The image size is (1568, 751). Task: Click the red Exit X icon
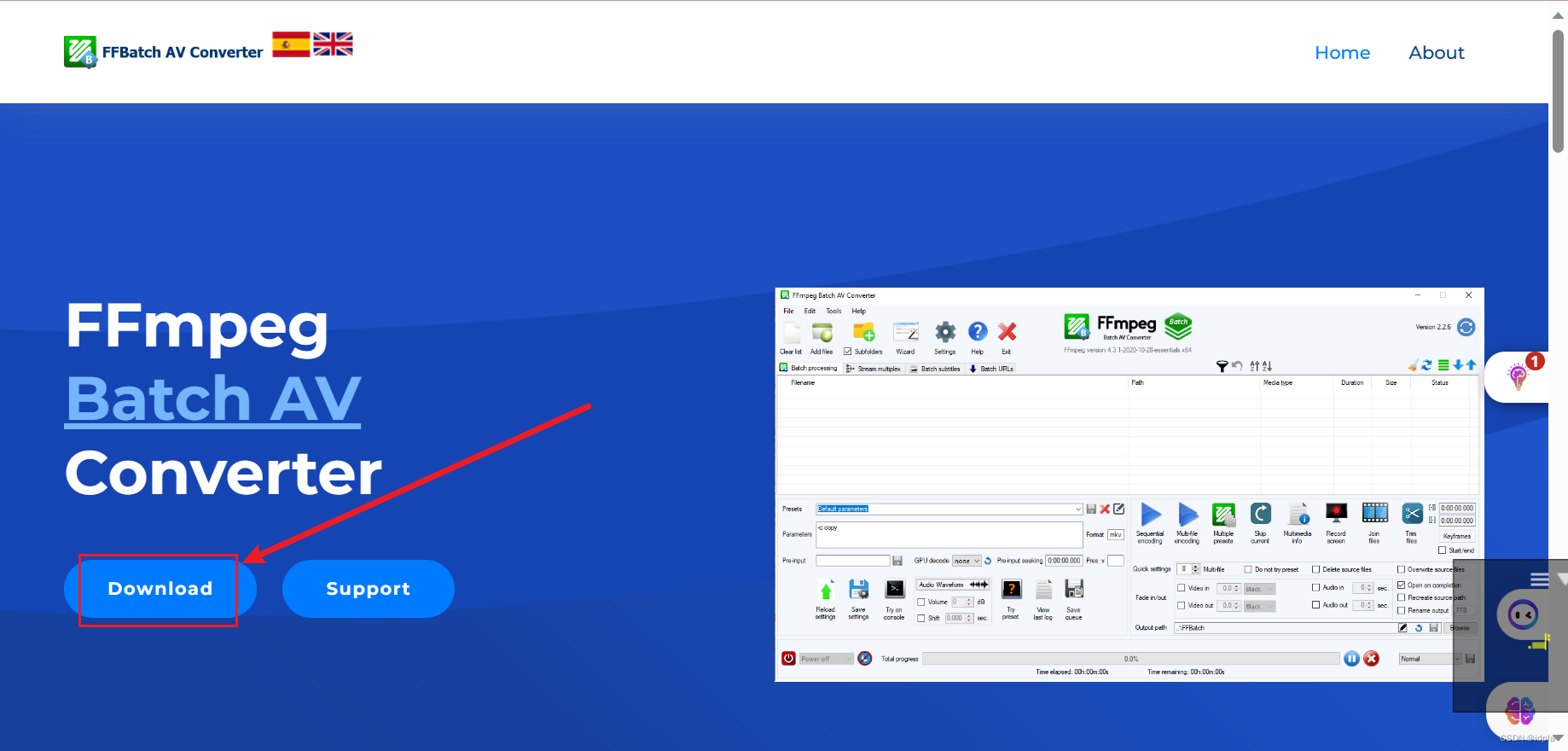coord(1007,332)
